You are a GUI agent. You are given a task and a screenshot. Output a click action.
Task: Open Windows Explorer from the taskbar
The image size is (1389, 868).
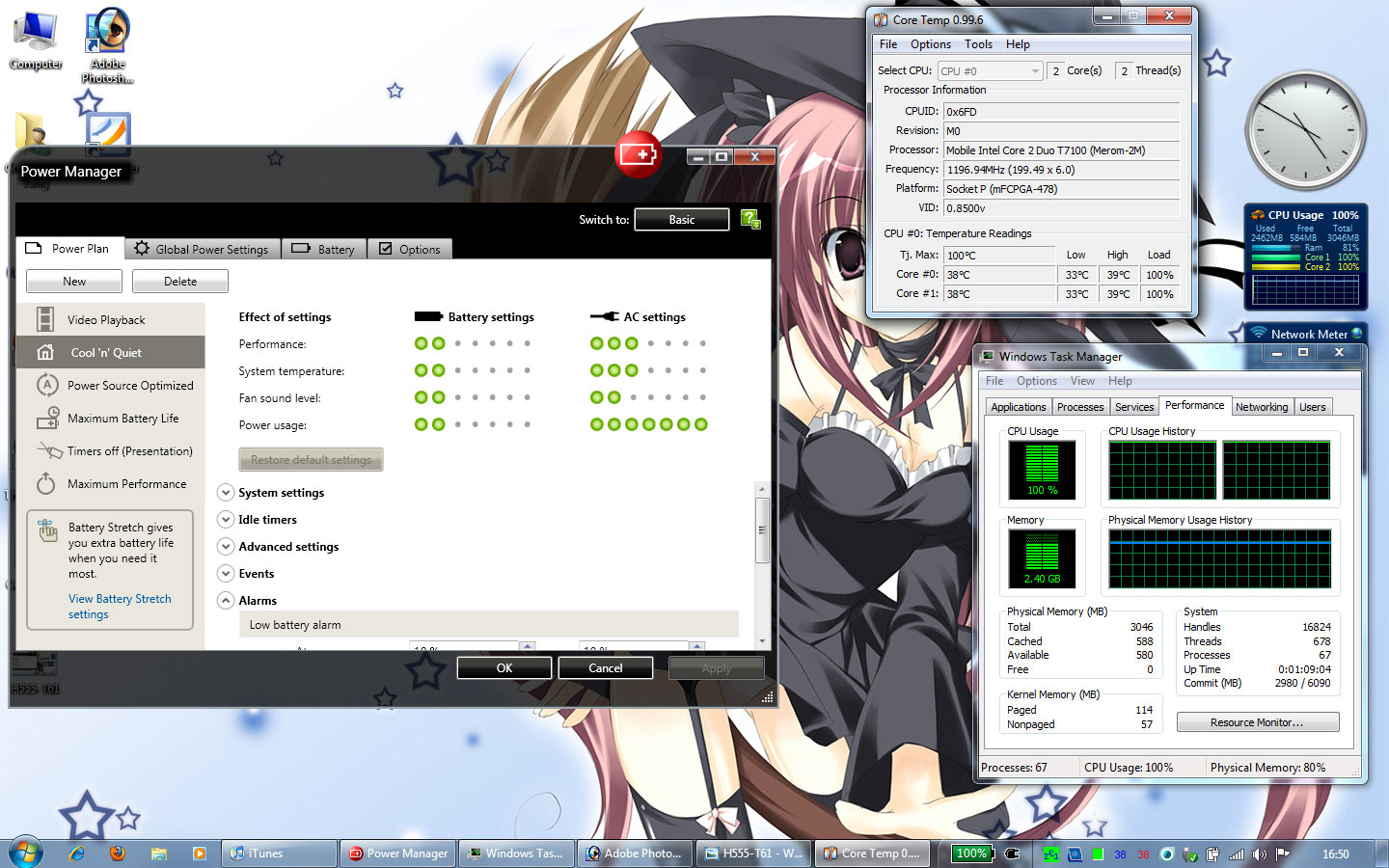158,854
